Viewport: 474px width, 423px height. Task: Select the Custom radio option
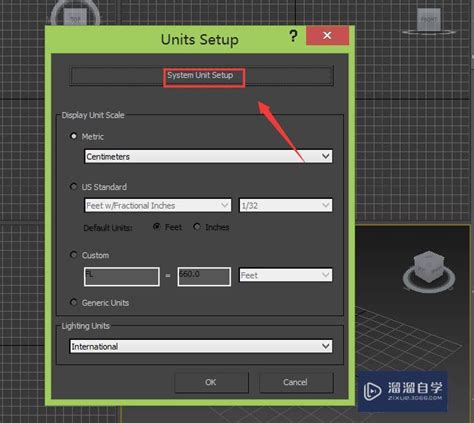click(x=73, y=255)
